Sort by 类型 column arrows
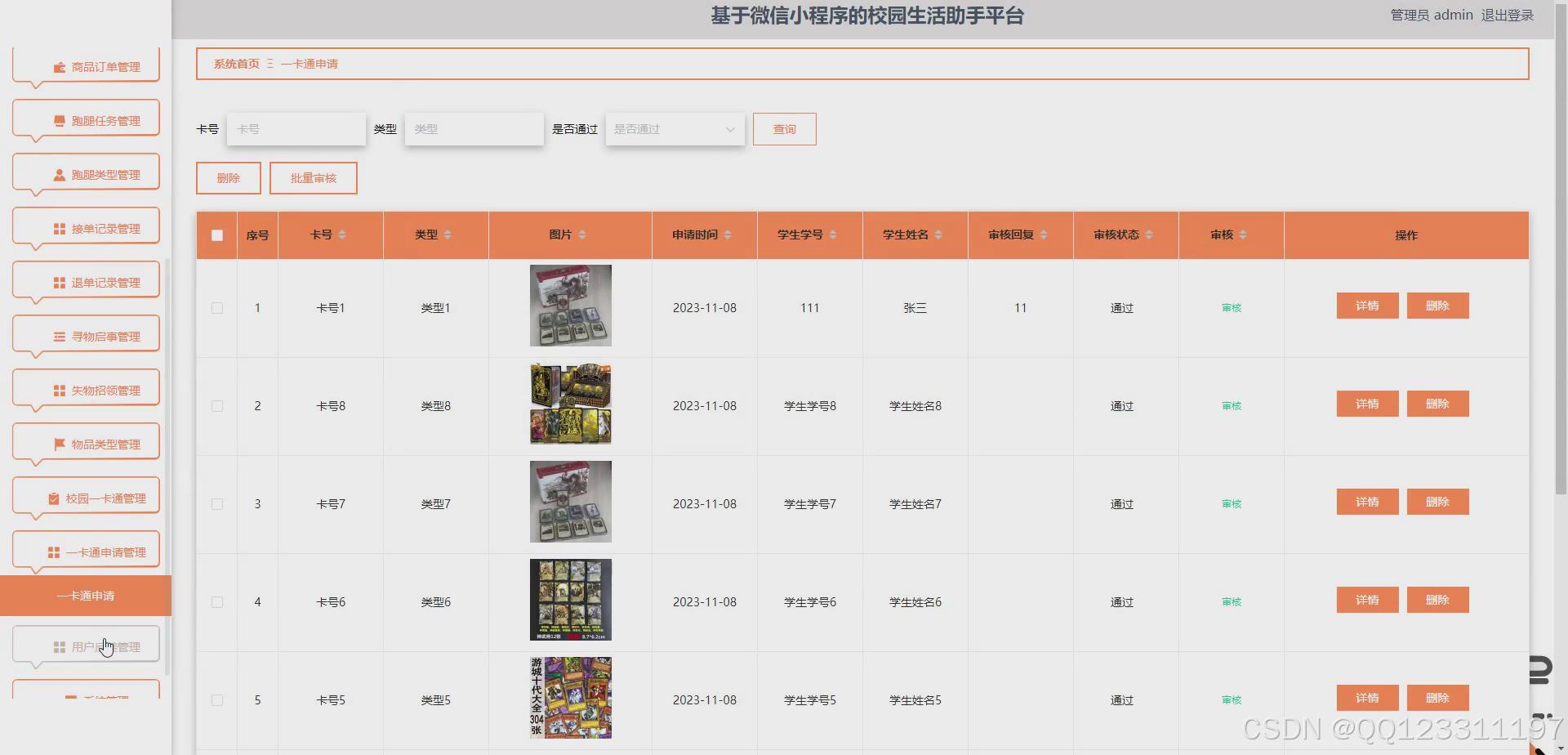Image resolution: width=1568 pixels, height=755 pixels. pyautogui.click(x=448, y=235)
